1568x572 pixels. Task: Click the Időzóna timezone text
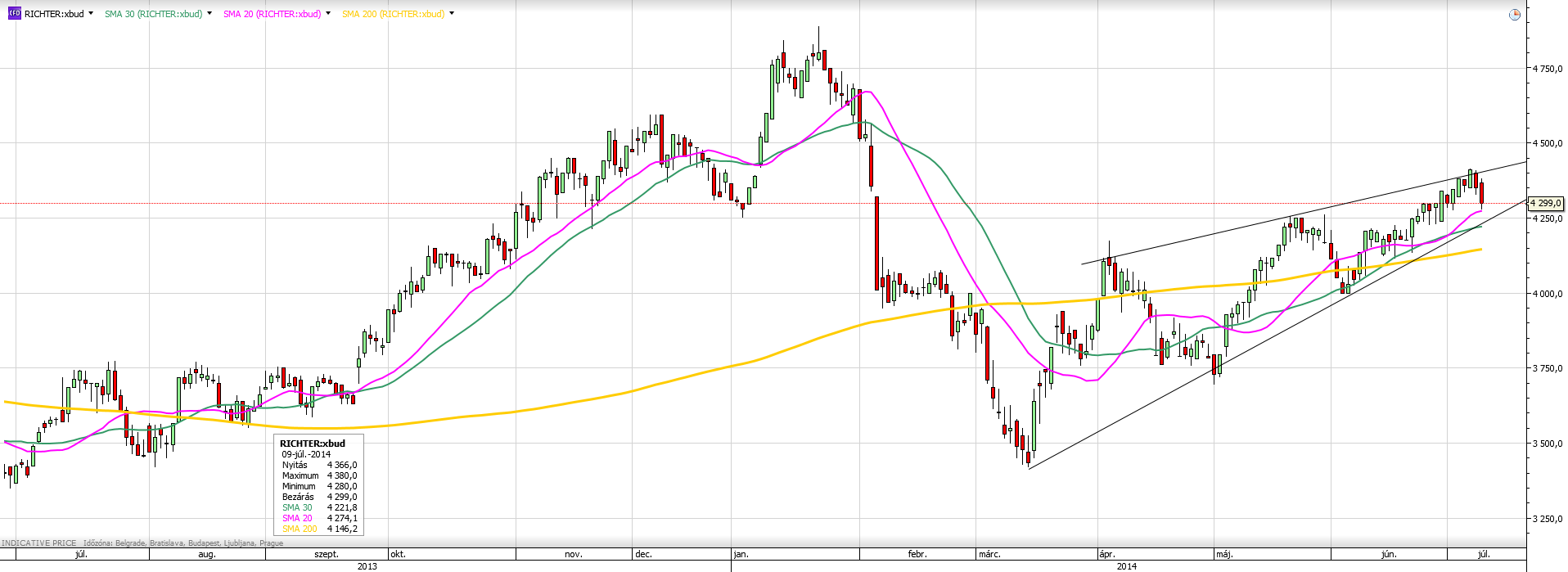(183, 543)
